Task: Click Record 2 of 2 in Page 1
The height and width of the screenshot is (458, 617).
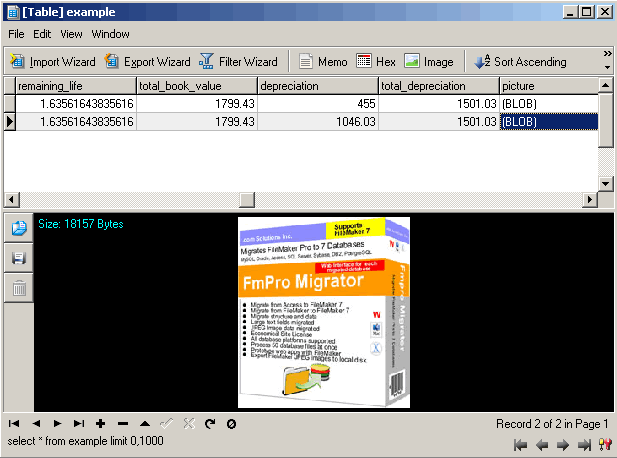Action: (552, 423)
